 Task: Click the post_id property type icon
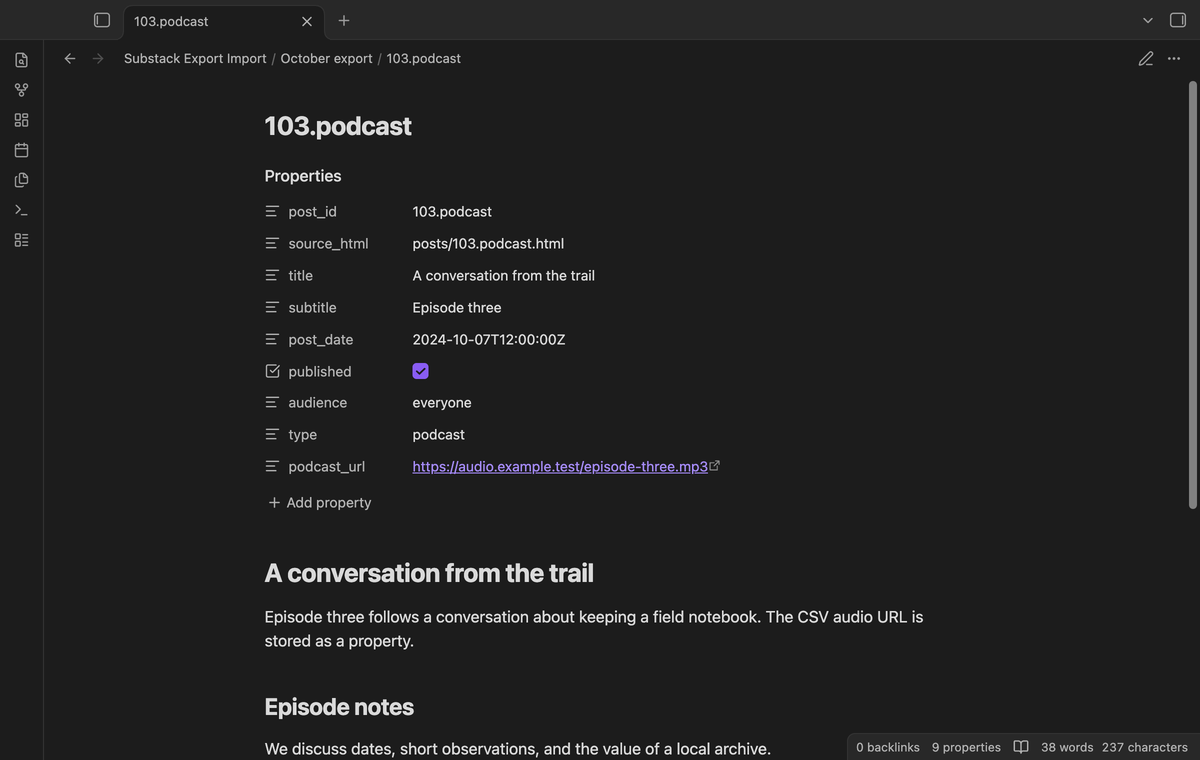coord(272,212)
